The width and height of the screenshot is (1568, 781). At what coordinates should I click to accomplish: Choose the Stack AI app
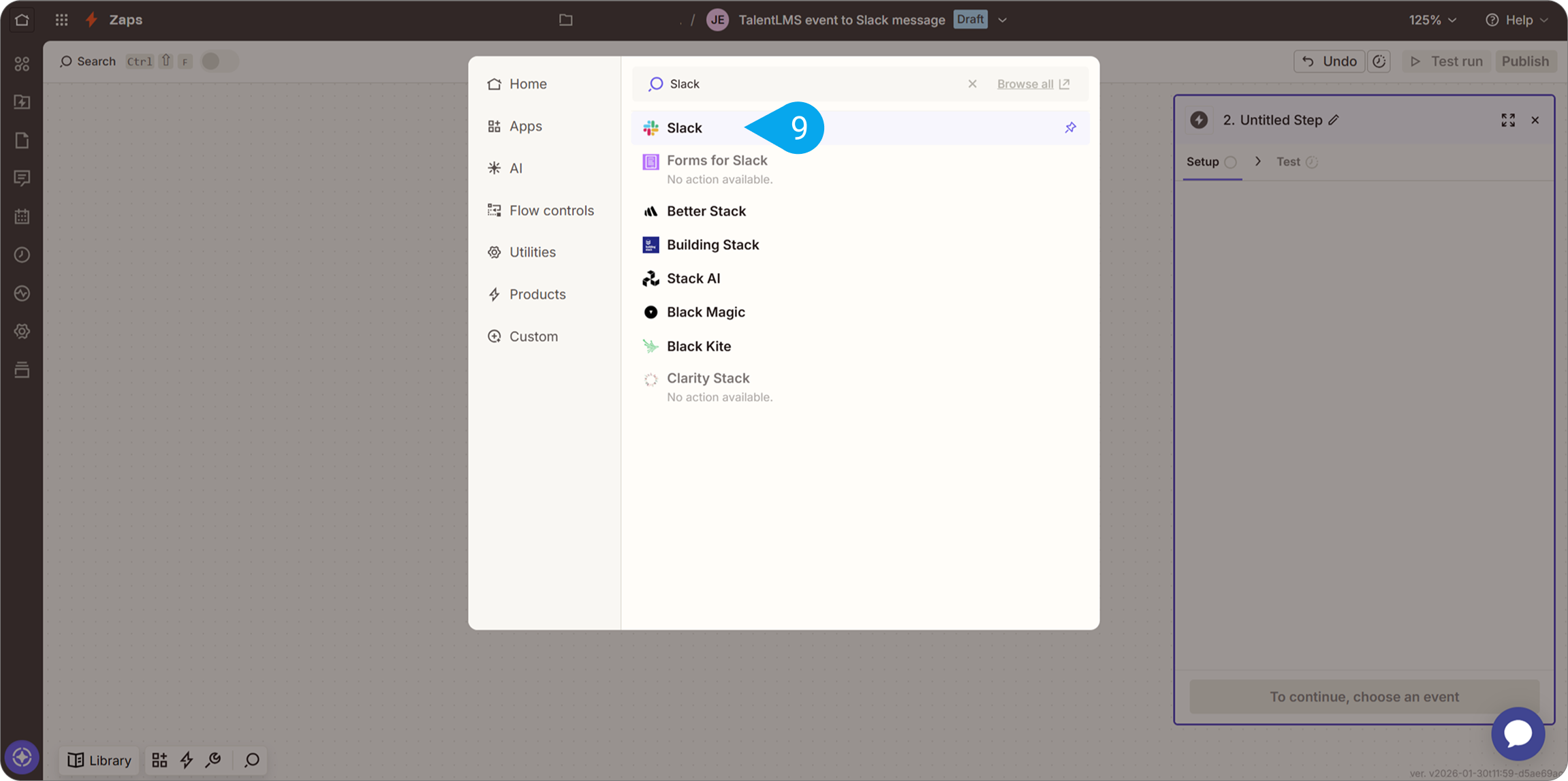click(x=693, y=278)
